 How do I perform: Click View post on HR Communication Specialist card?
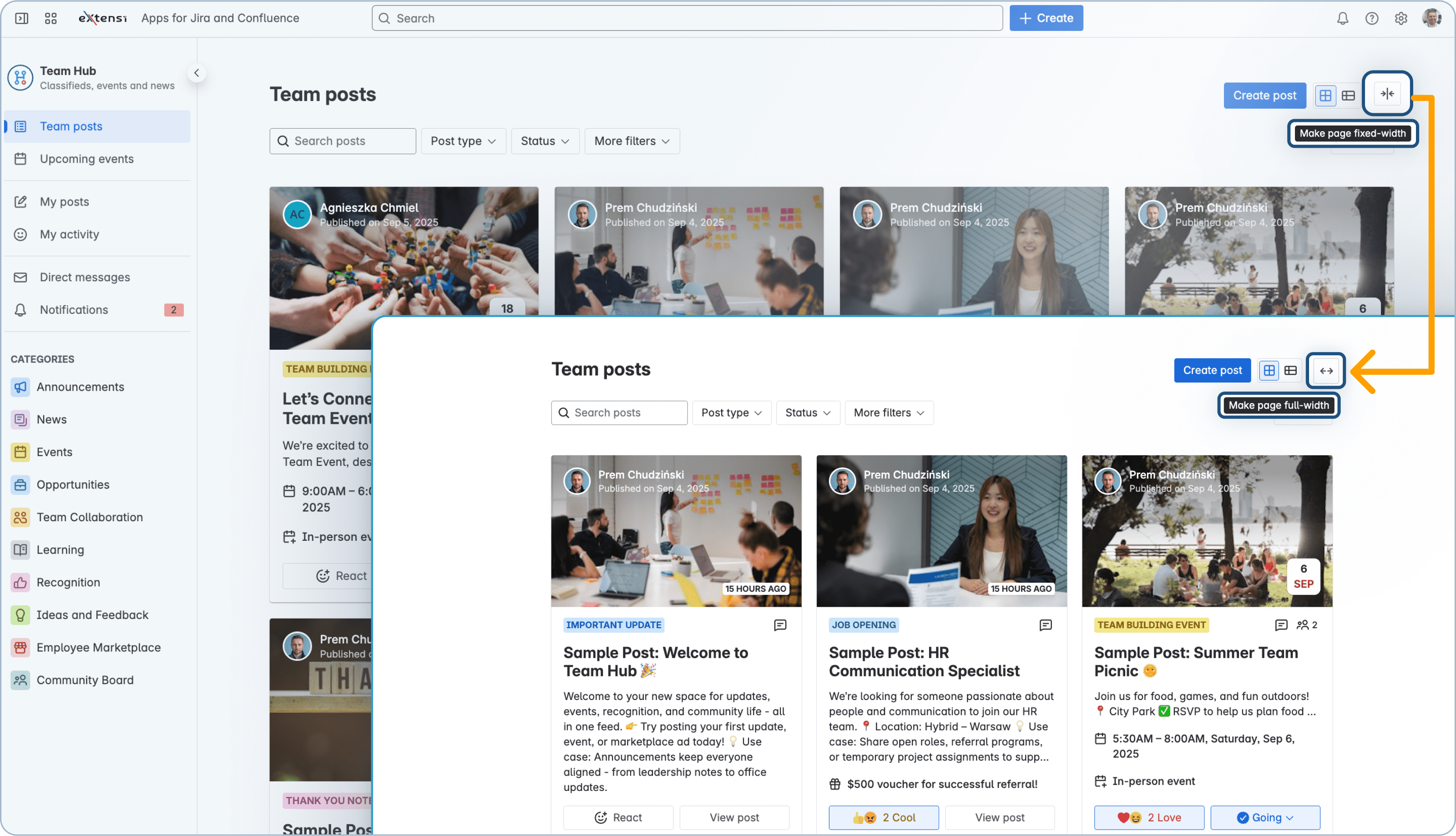[999, 818]
